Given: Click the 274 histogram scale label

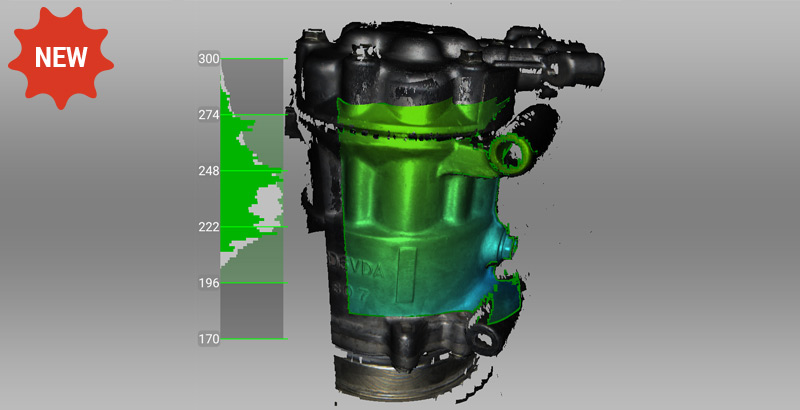Looking at the screenshot, I should (208, 115).
